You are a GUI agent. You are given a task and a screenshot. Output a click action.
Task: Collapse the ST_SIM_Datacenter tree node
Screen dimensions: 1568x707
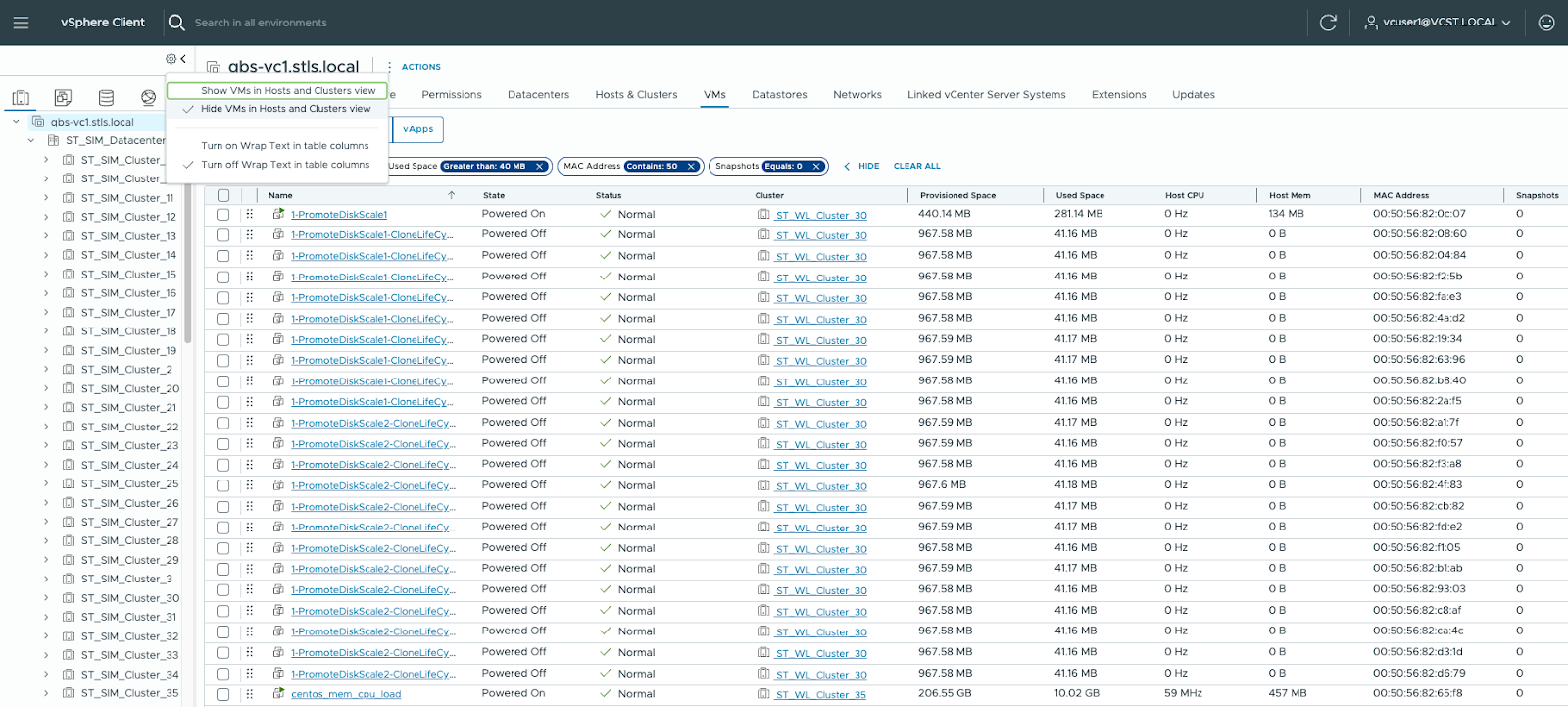click(x=31, y=140)
